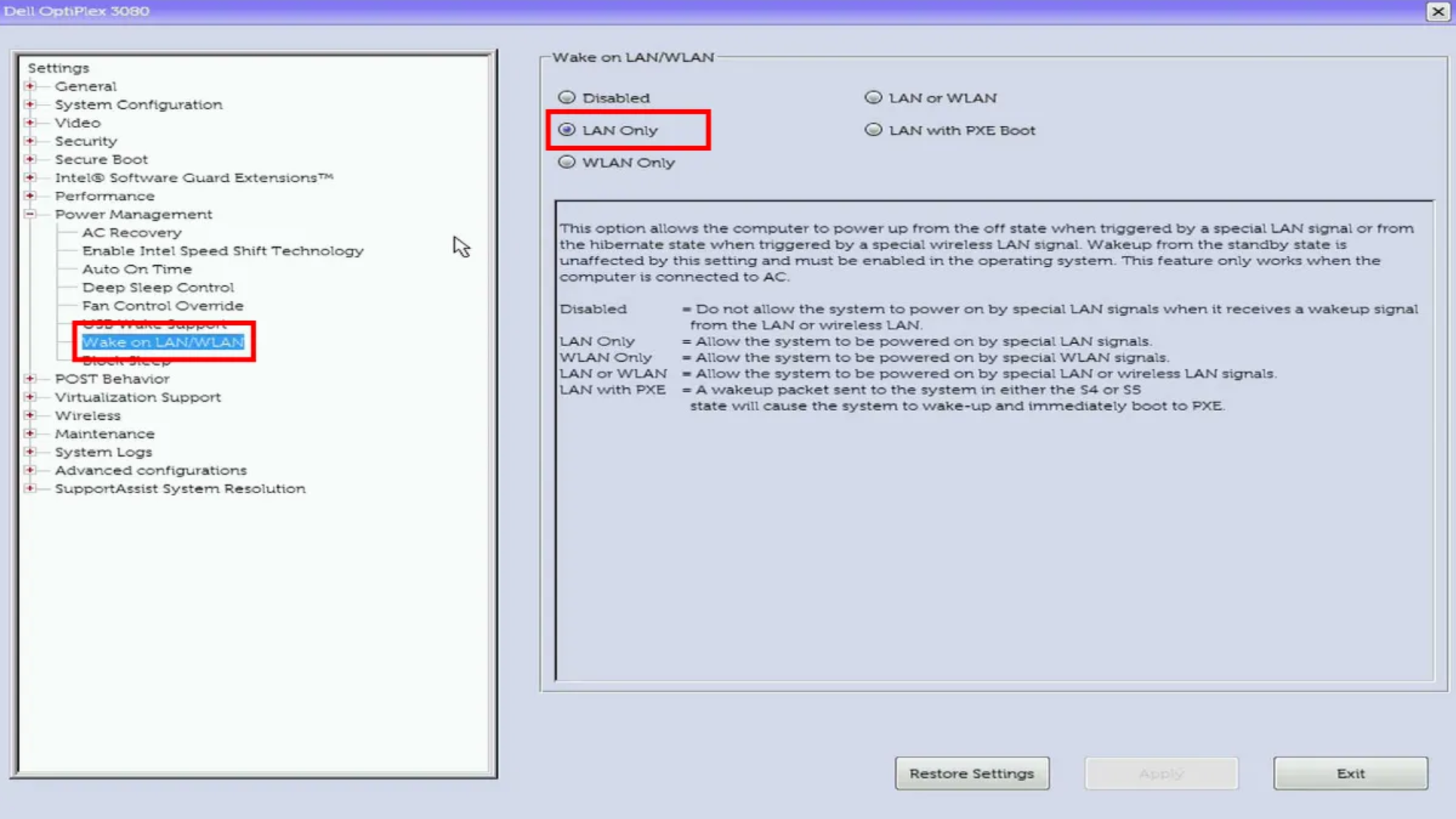Select the LAN or WLAN option

873,97
